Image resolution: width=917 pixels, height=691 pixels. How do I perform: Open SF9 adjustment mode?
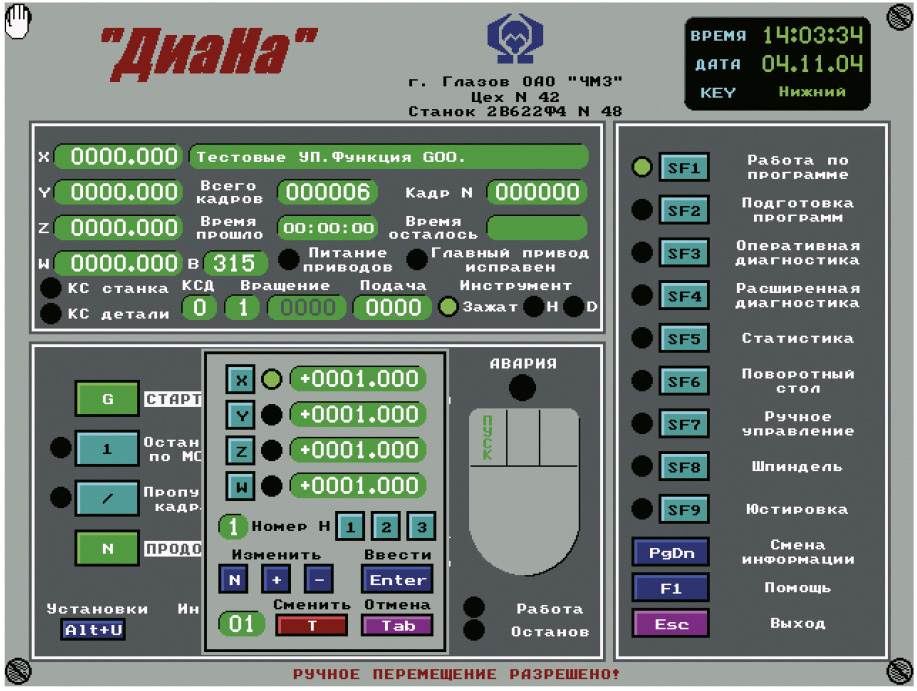(684, 509)
